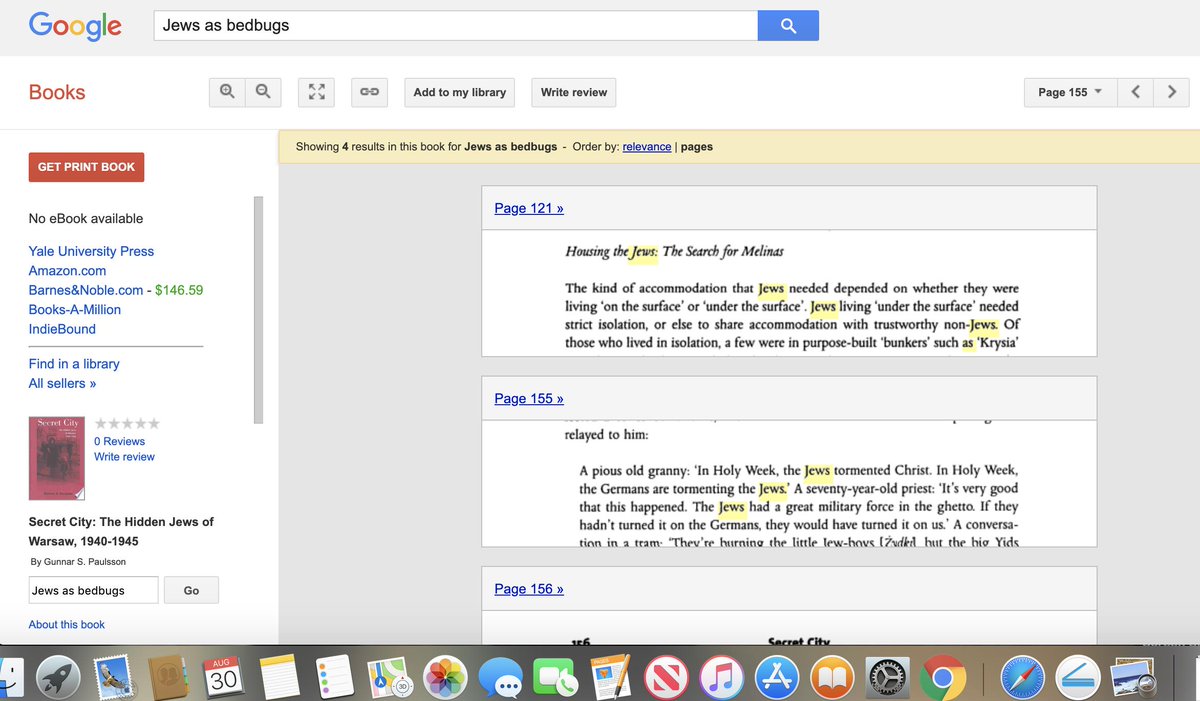The image size is (1200, 701).
Task: Click the Go button beside book search
Action: (191, 591)
